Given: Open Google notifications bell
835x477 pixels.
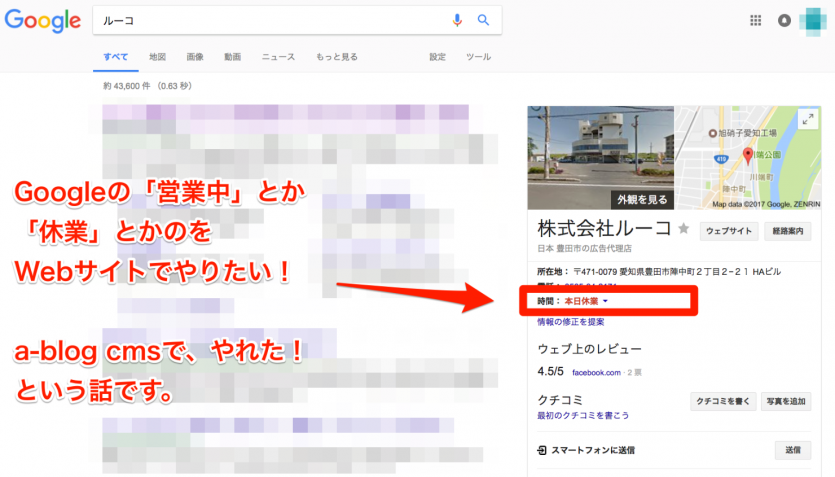Looking at the screenshot, I should point(783,20).
